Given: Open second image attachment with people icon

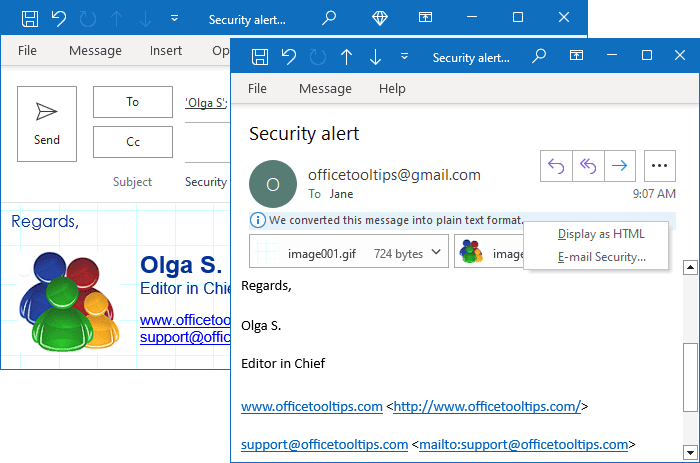Looking at the screenshot, I should click(489, 251).
